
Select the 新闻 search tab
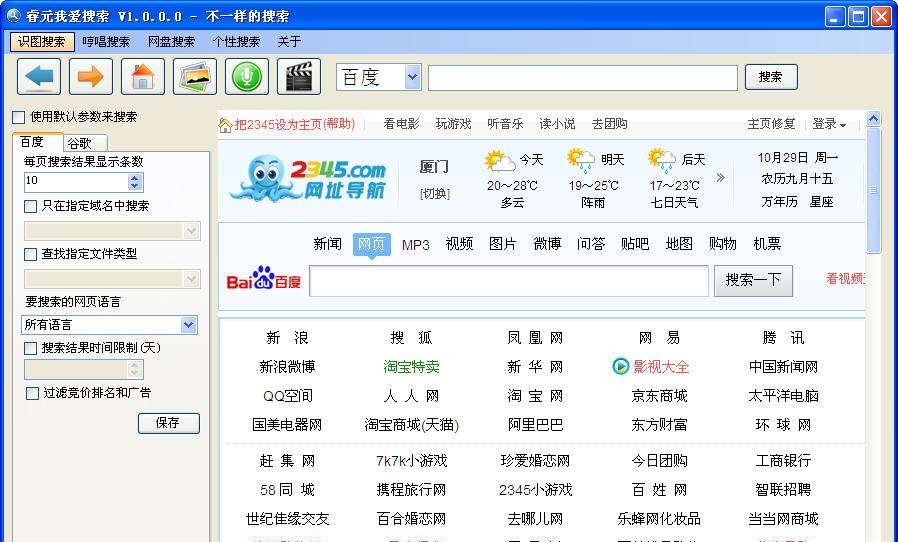328,243
